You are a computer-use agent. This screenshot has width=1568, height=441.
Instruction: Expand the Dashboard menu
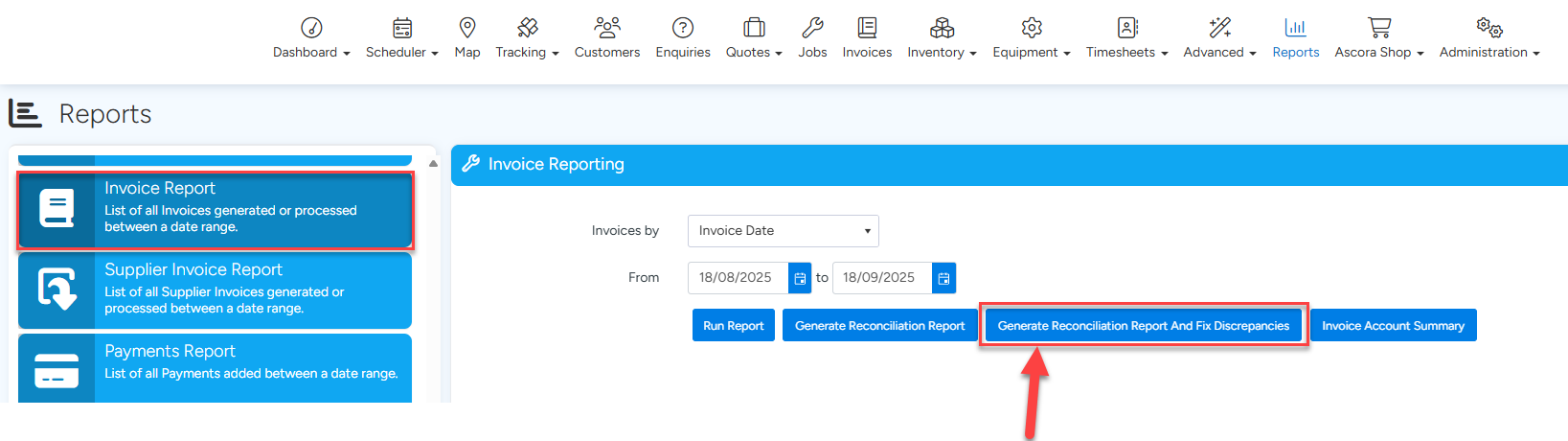311,52
